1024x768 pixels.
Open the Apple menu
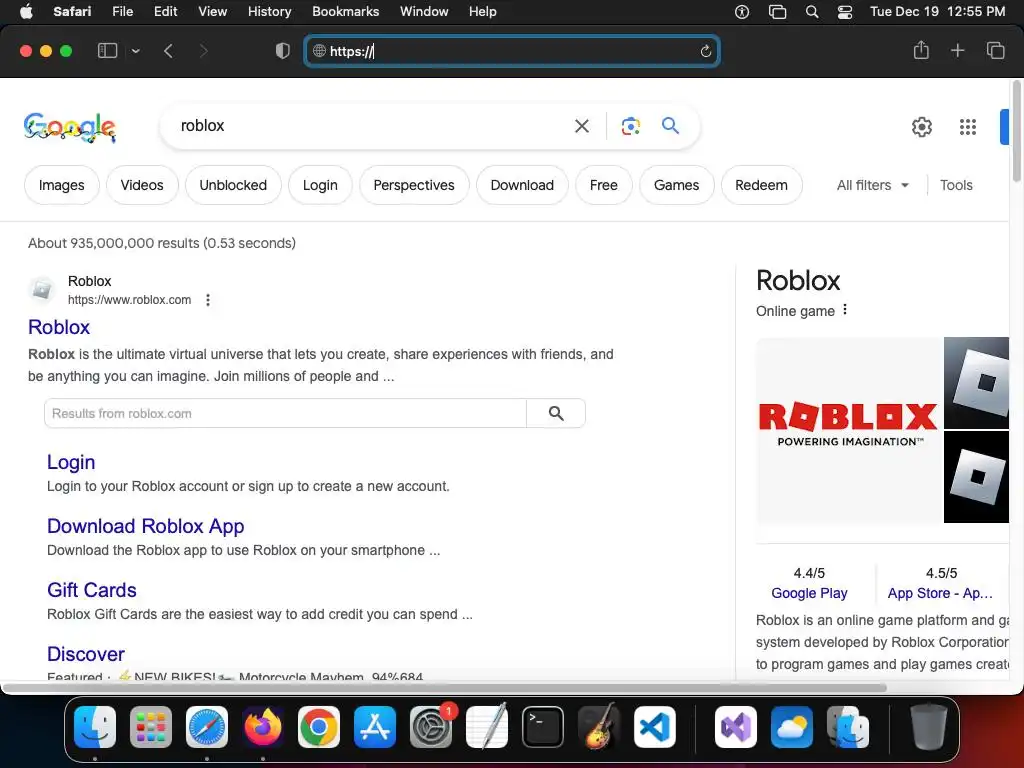click(27, 11)
